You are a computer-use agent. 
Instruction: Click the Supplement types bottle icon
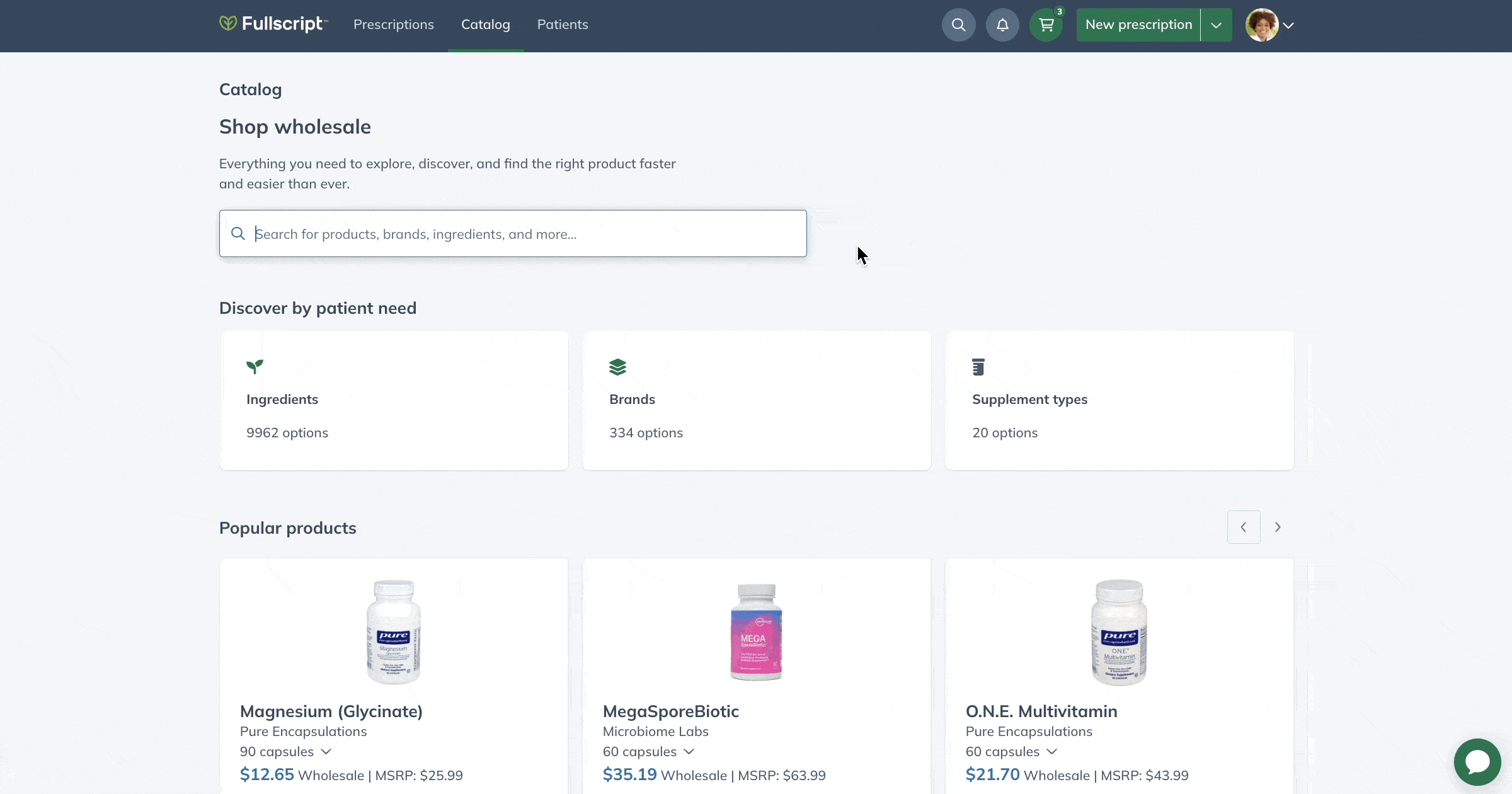978,367
